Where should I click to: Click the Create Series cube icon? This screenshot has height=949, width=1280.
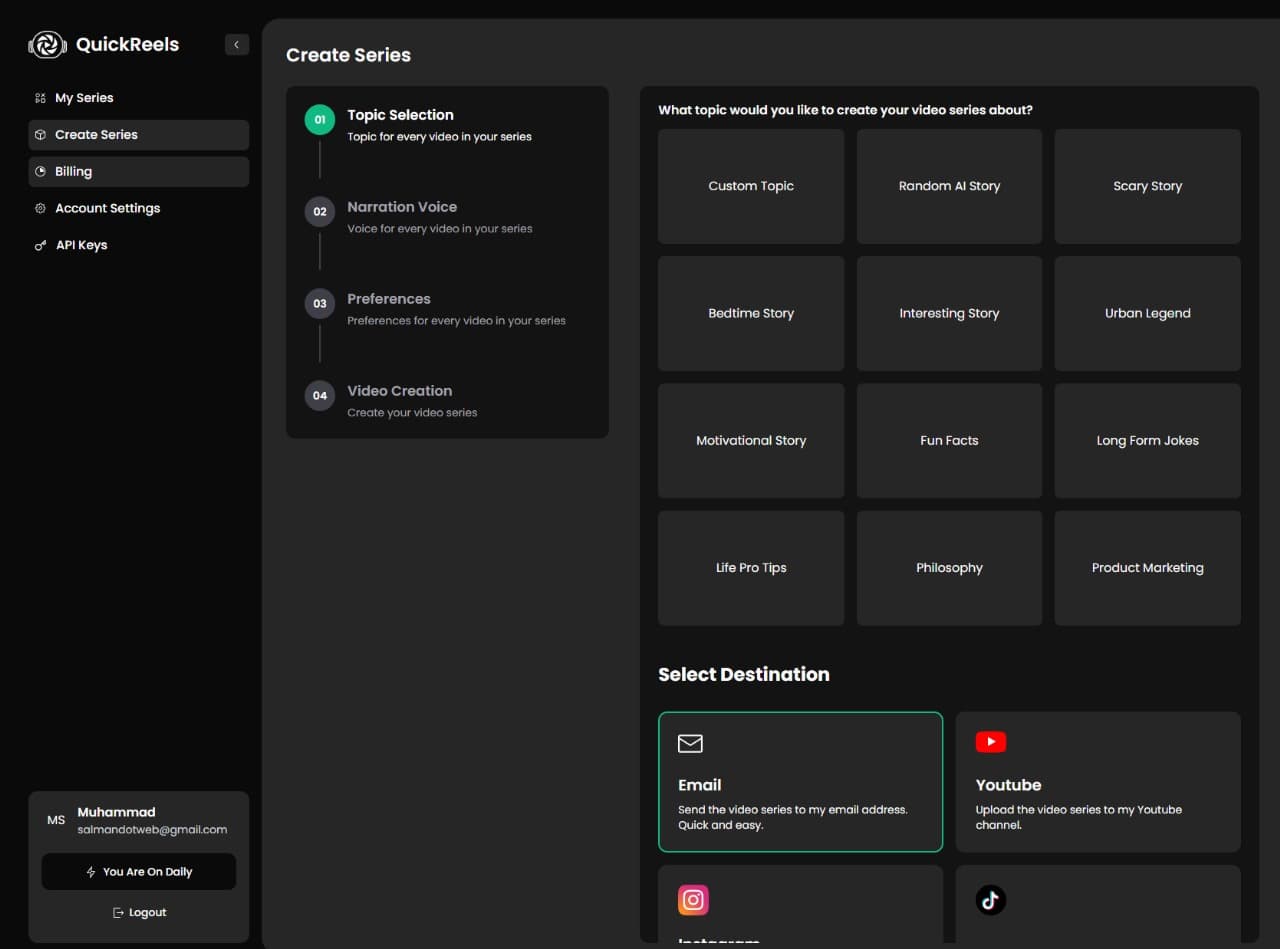click(x=40, y=135)
